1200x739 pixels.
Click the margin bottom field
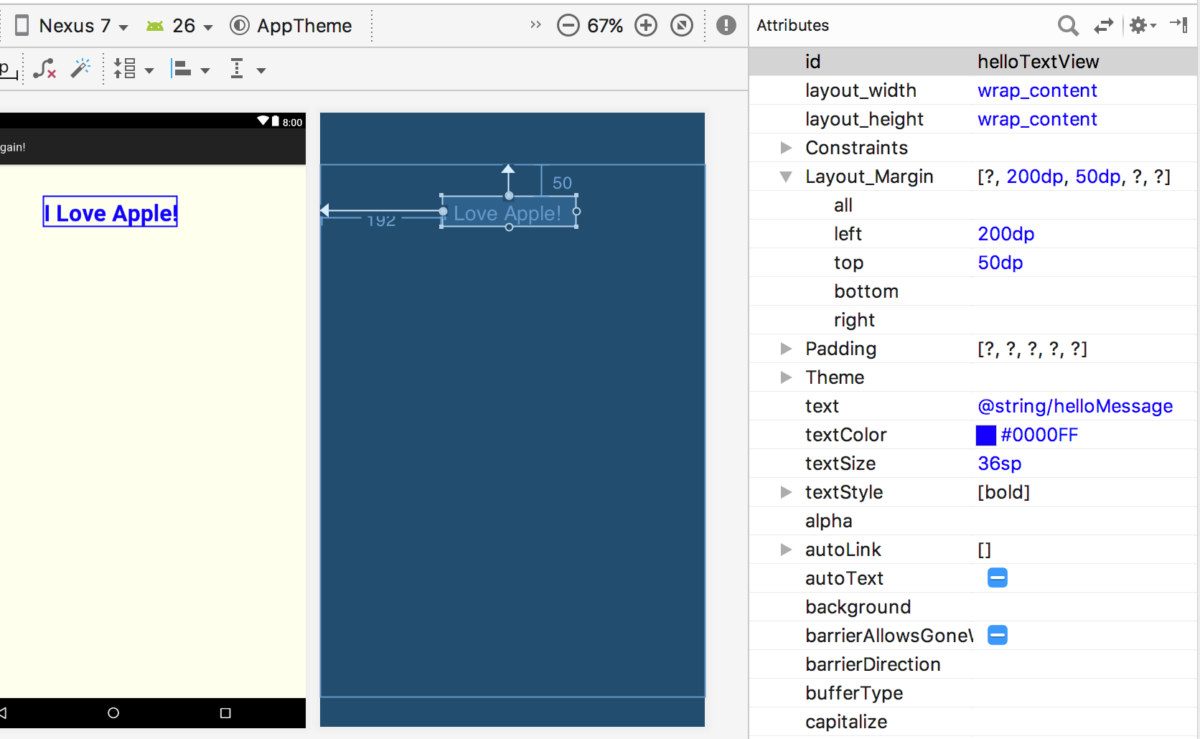1085,291
